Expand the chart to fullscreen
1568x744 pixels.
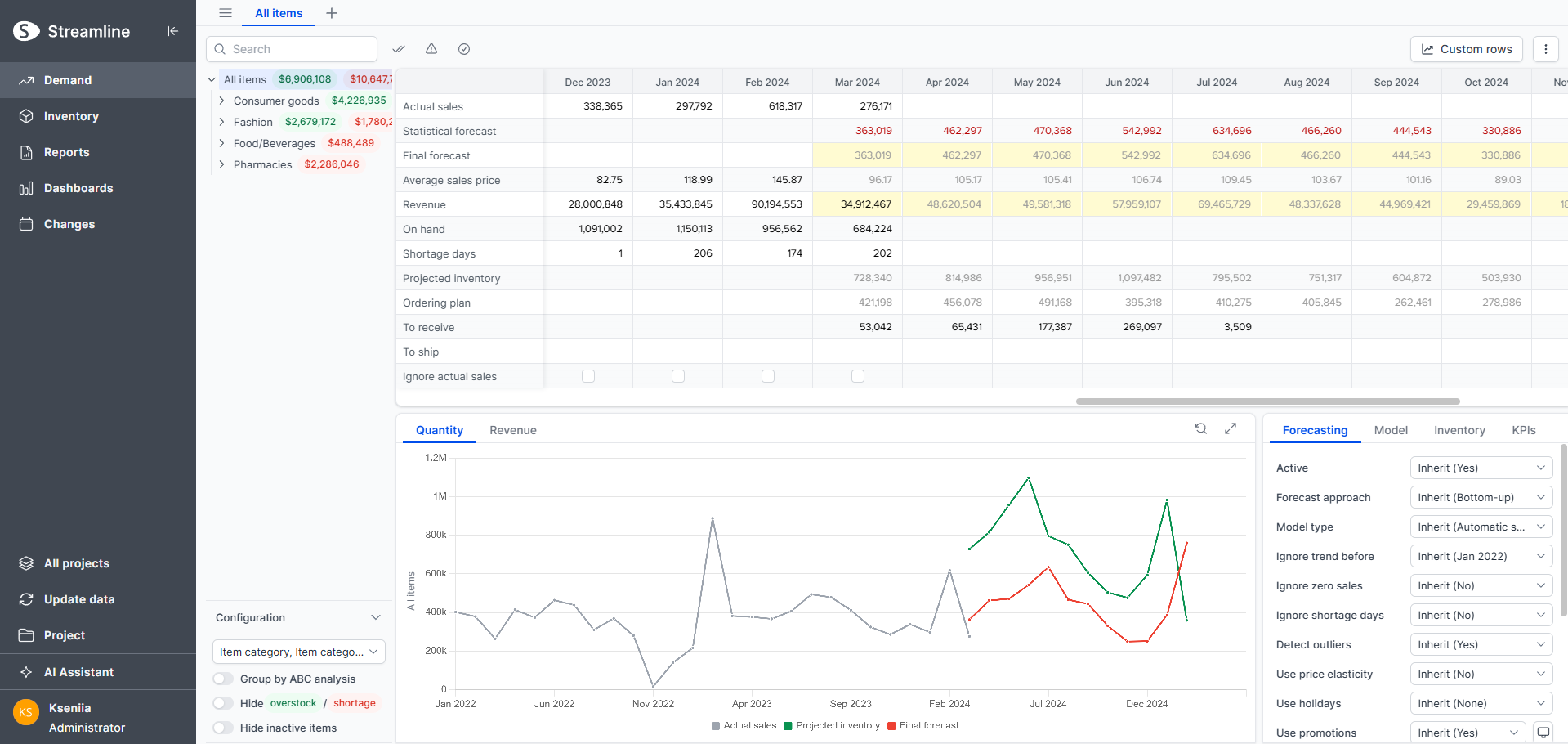pos(1230,428)
